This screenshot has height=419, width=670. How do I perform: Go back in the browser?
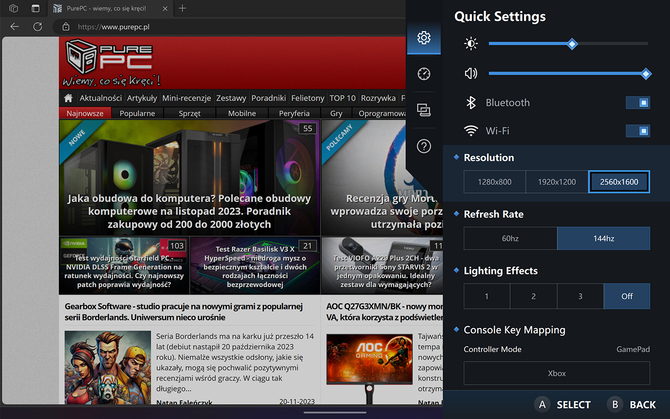15,27
